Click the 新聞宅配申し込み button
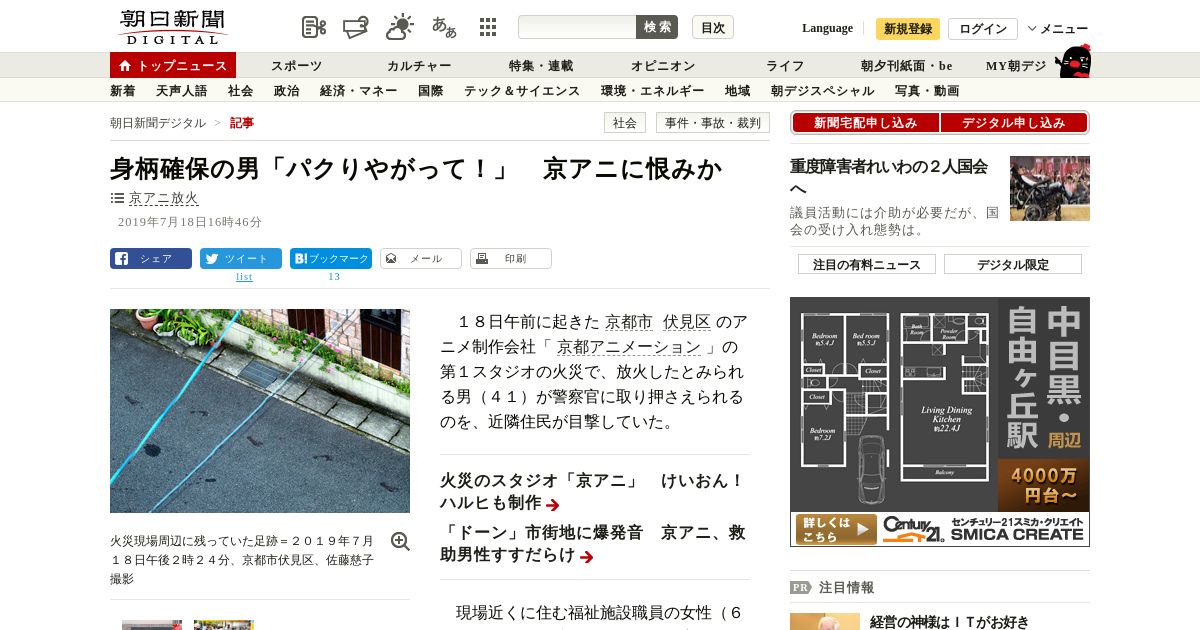1200x630 pixels. (866, 123)
